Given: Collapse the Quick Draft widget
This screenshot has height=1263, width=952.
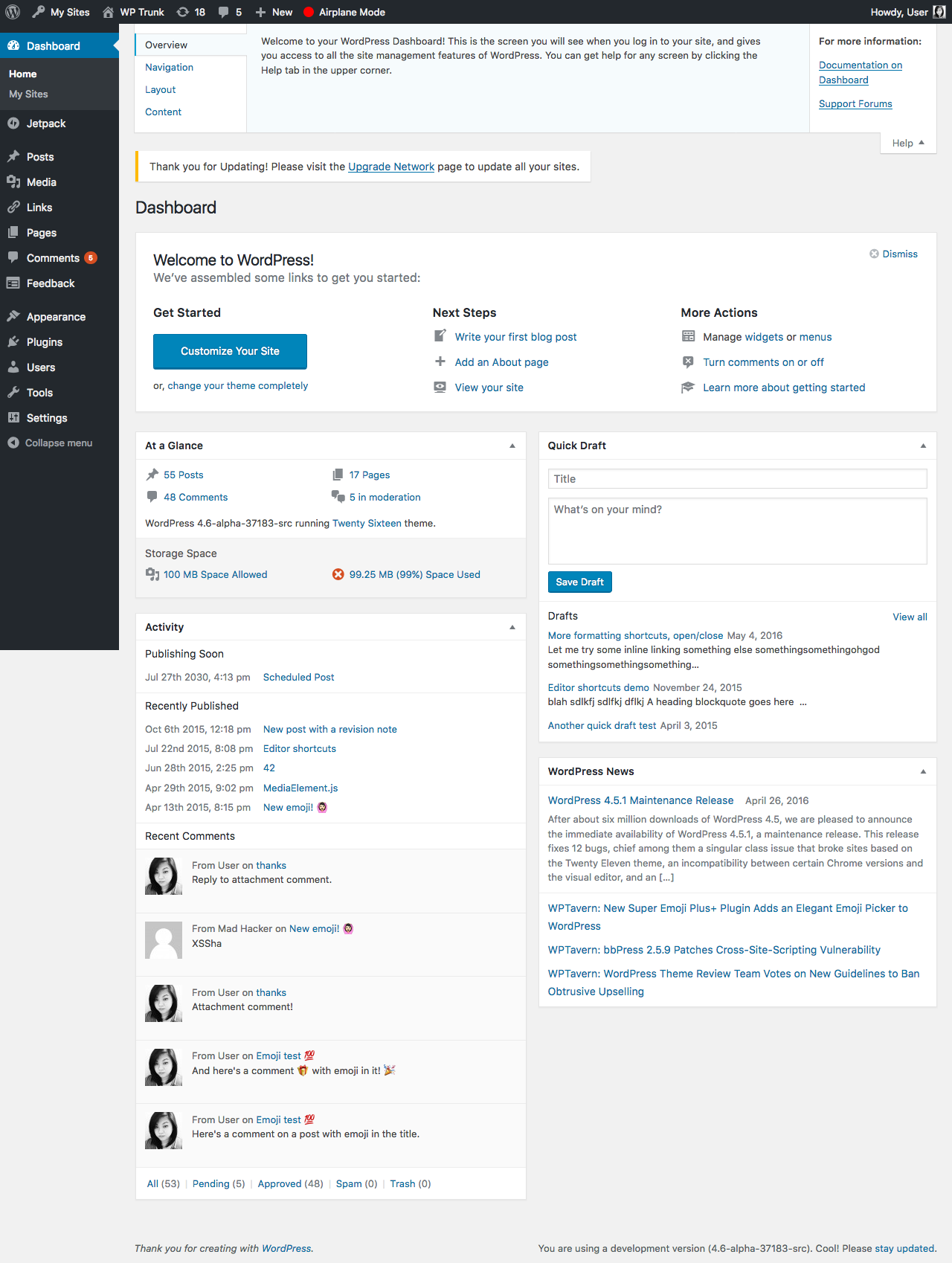Looking at the screenshot, I should click(923, 446).
